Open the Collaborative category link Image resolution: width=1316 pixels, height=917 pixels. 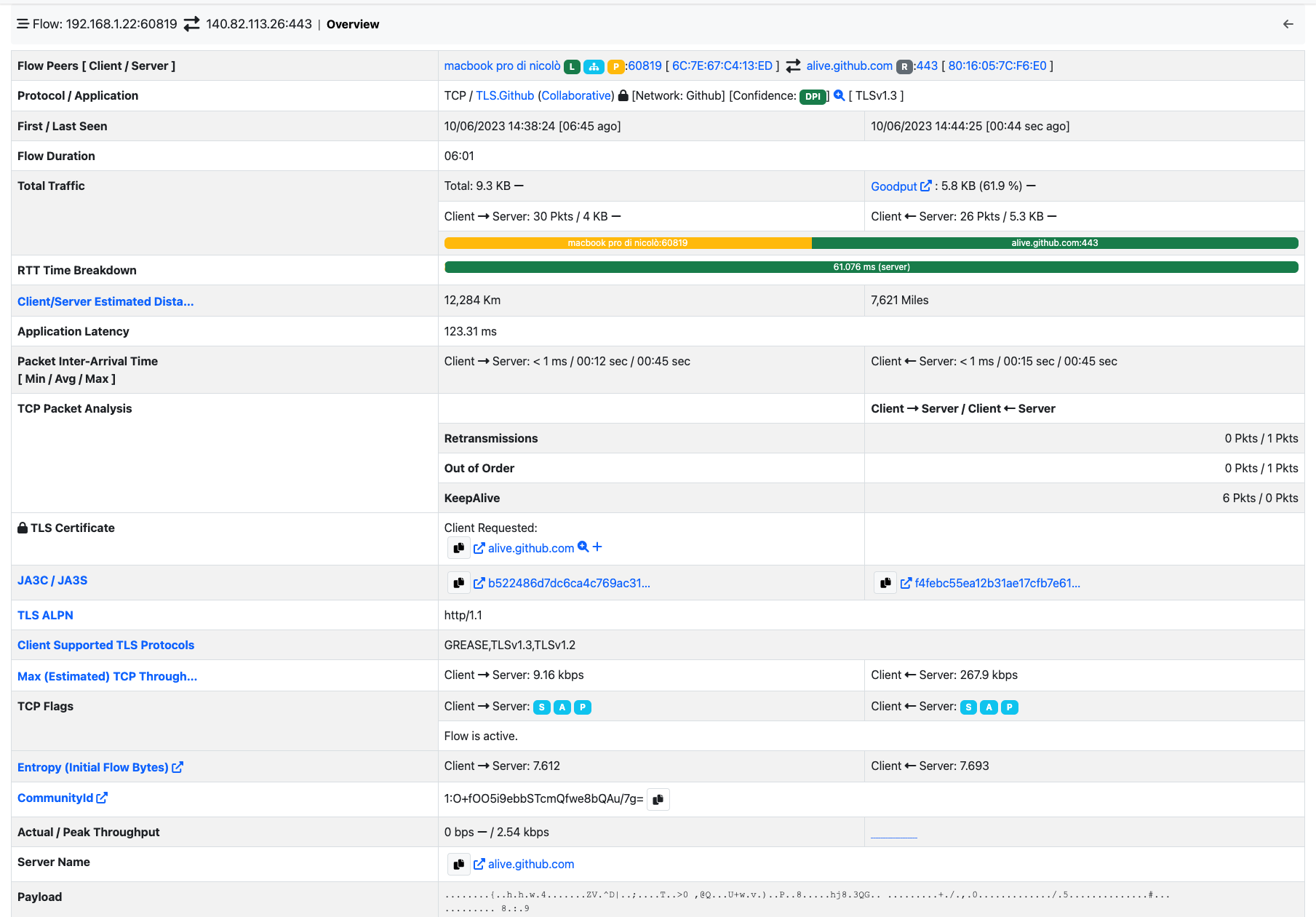coord(578,95)
